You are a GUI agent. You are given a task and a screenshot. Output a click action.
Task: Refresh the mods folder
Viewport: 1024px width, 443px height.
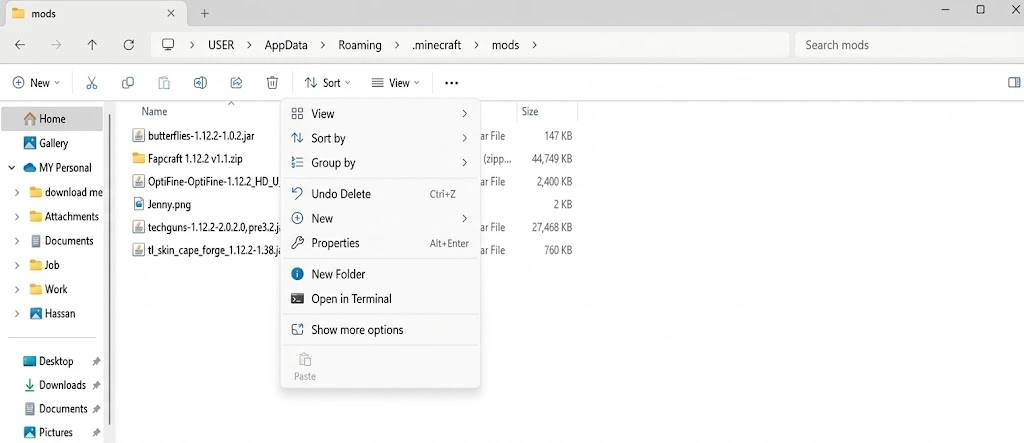pyautogui.click(x=129, y=45)
